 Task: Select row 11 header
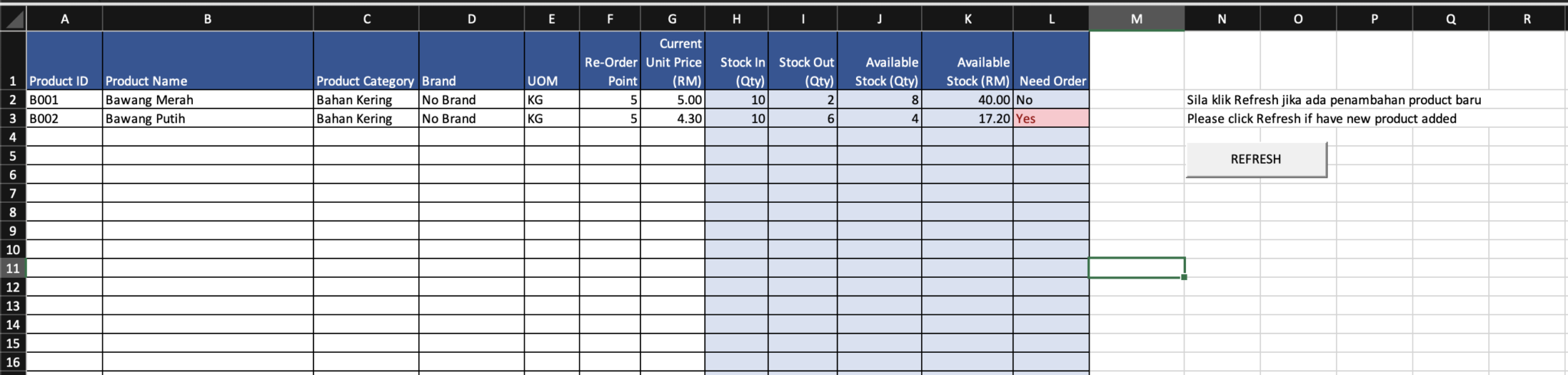[13, 269]
